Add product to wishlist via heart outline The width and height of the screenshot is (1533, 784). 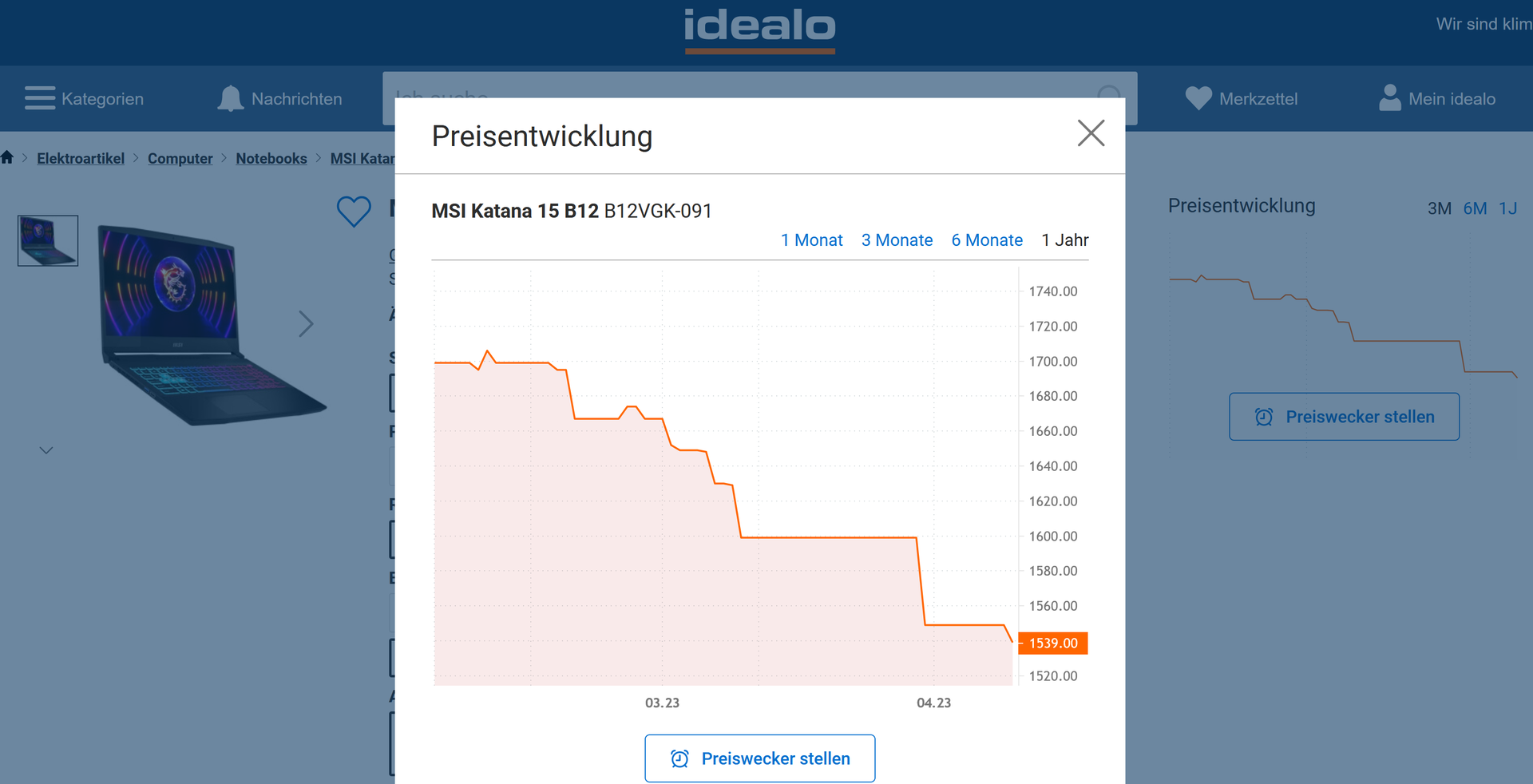tap(354, 211)
